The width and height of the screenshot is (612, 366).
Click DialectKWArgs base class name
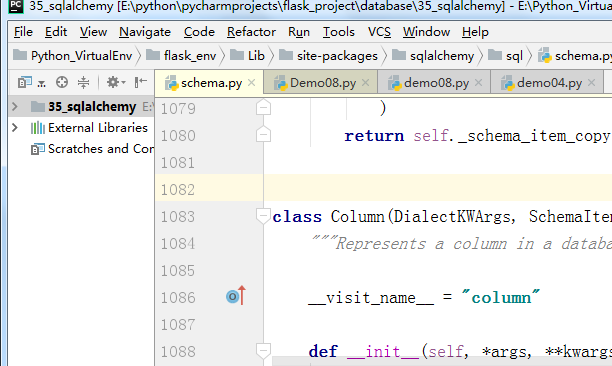[452, 217]
